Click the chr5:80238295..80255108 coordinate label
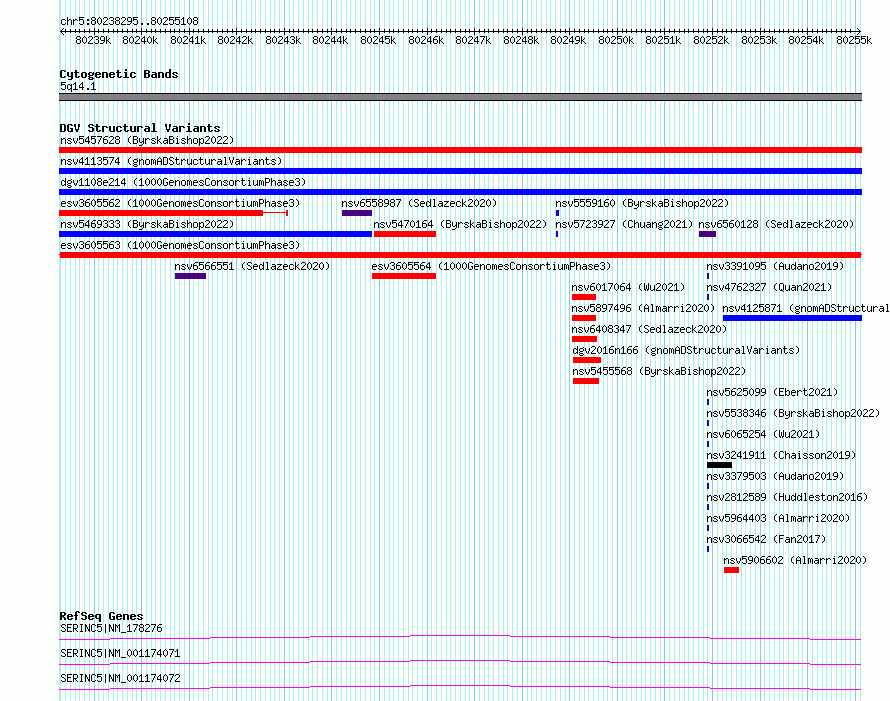Viewport: 890px width, 701px height. 129,21
